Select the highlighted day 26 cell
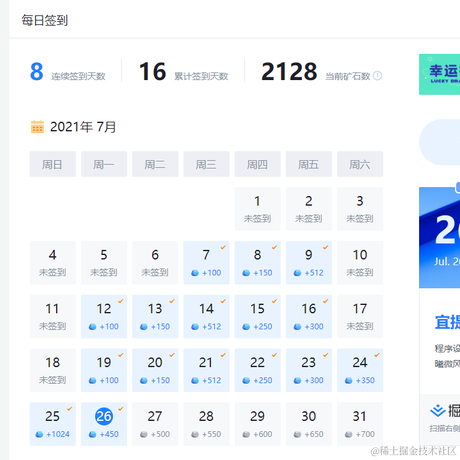 tap(104, 424)
